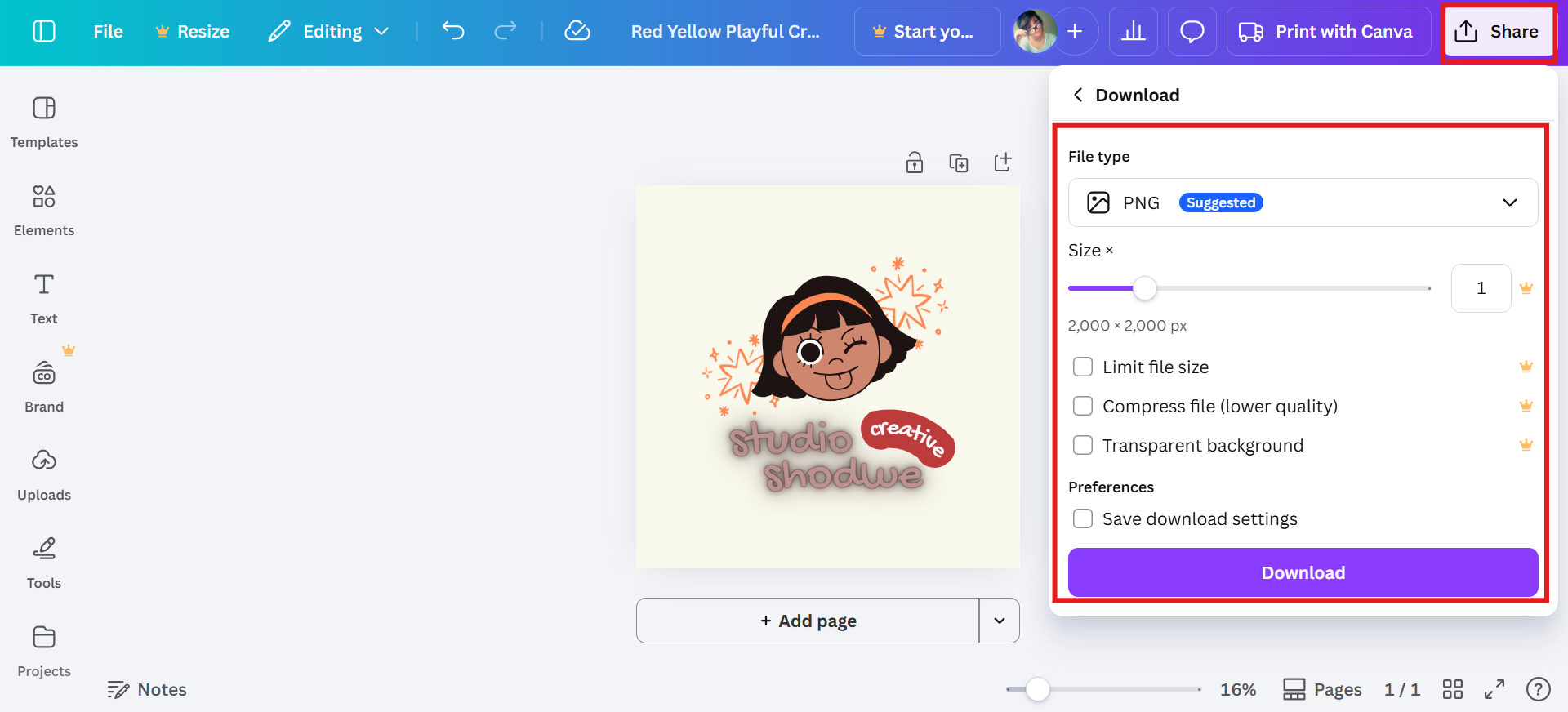The width and height of the screenshot is (1568, 712).
Task: Open the Uploads panel
Action: (x=44, y=475)
